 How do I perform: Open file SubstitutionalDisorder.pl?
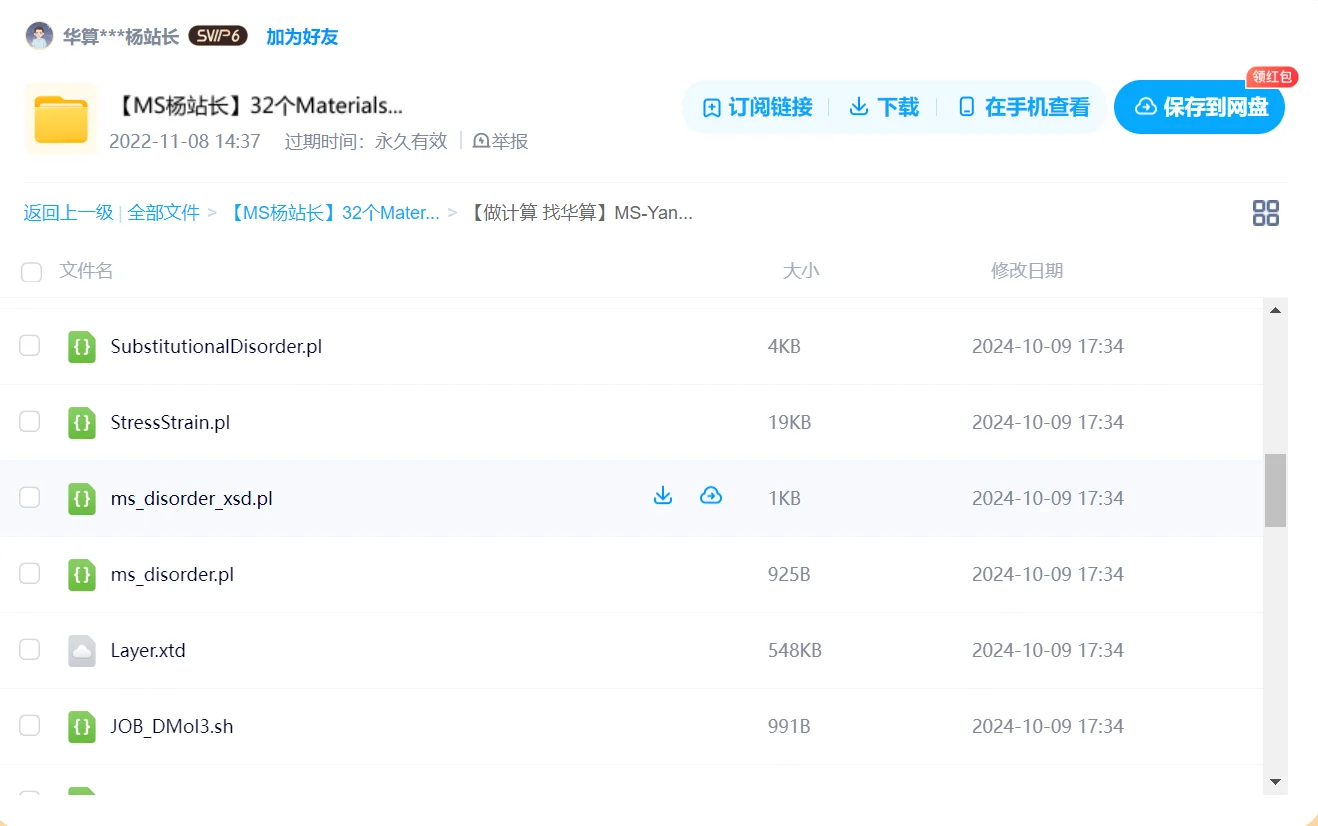tap(216, 346)
